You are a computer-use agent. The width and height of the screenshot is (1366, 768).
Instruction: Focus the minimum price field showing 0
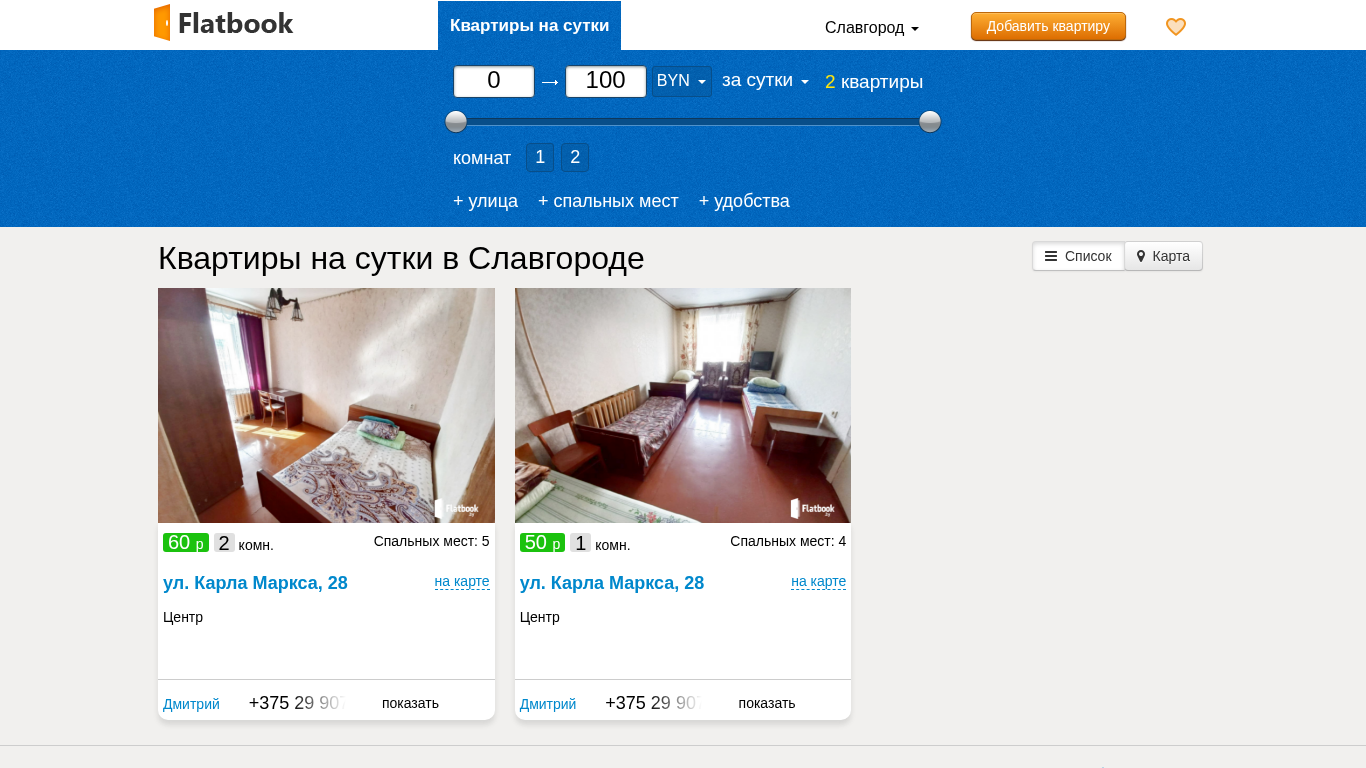click(494, 81)
